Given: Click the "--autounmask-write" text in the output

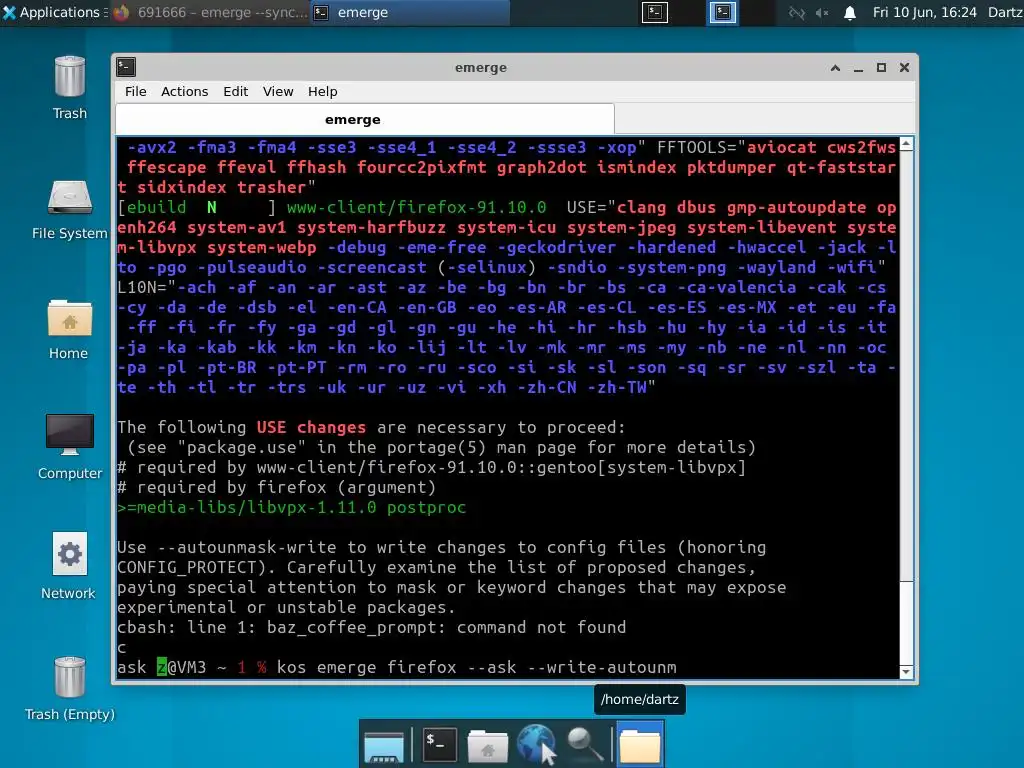Looking at the screenshot, I should tap(247, 547).
